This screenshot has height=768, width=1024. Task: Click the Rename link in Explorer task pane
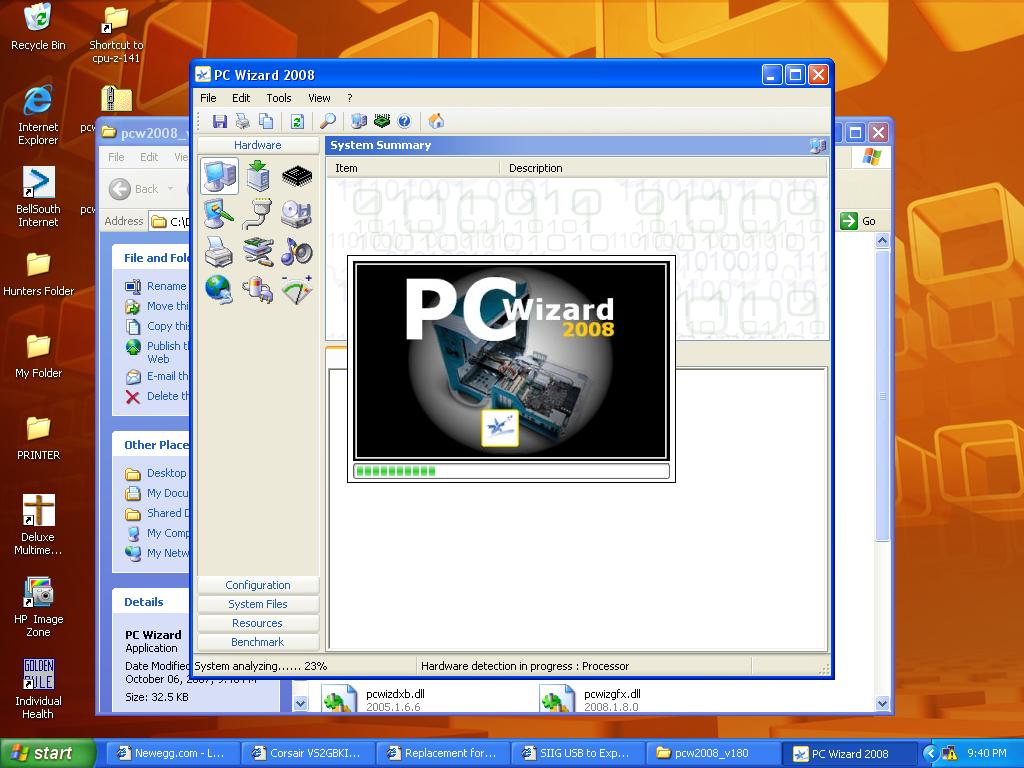(x=167, y=286)
